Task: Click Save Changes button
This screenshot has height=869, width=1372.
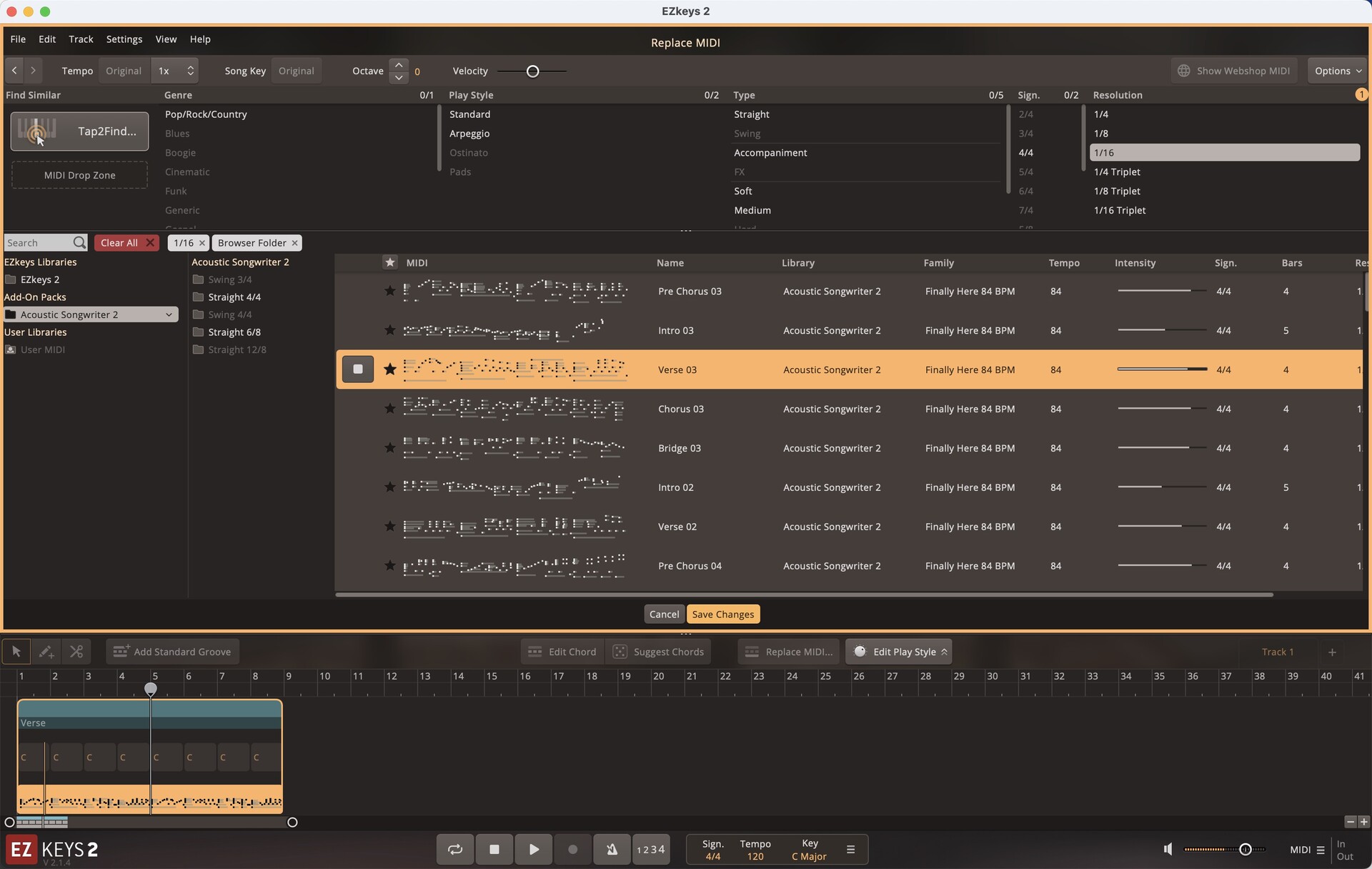Action: coord(722,615)
